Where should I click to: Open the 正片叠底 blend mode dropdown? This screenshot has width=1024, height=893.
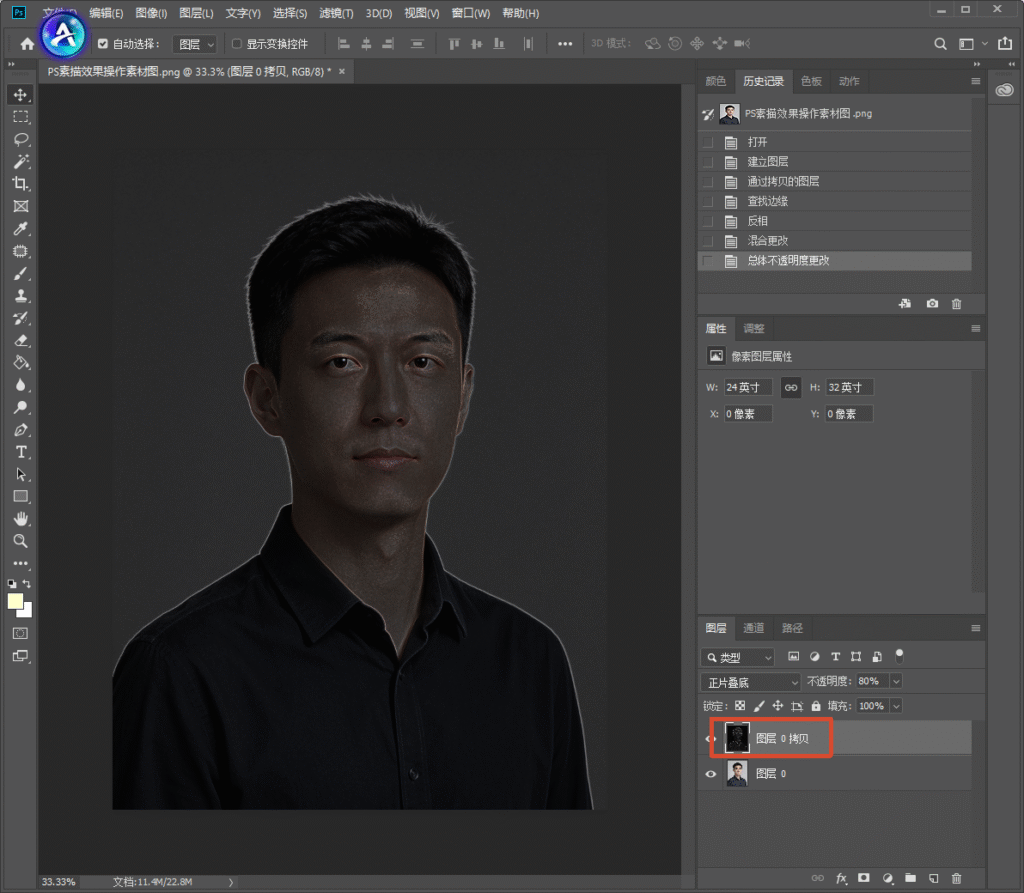tap(750, 682)
